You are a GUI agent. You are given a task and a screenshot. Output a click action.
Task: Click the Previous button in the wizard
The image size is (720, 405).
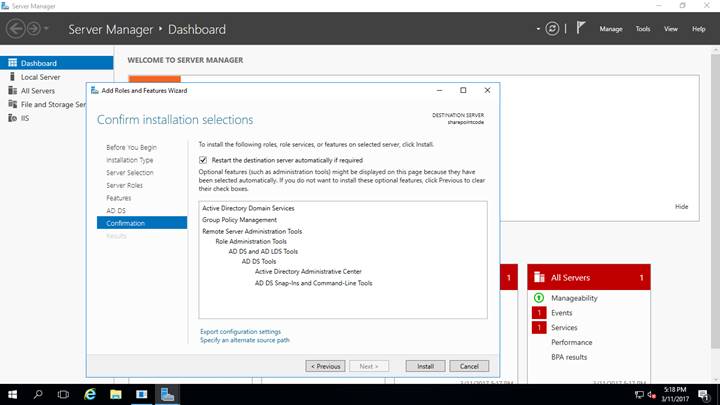tap(326, 366)
